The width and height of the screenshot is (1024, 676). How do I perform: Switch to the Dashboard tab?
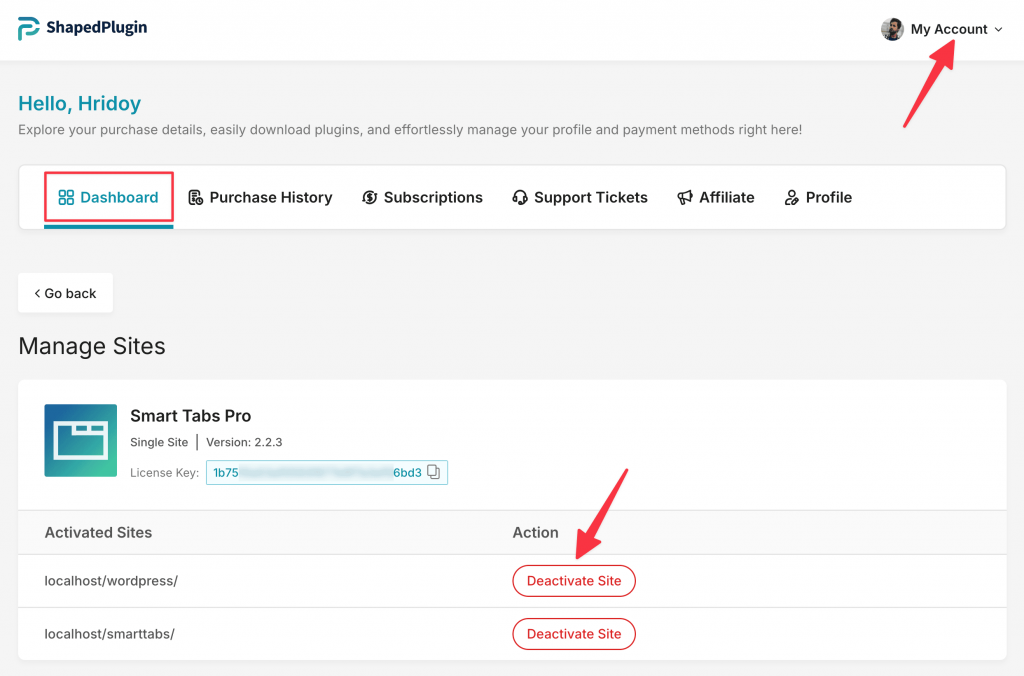108,197
